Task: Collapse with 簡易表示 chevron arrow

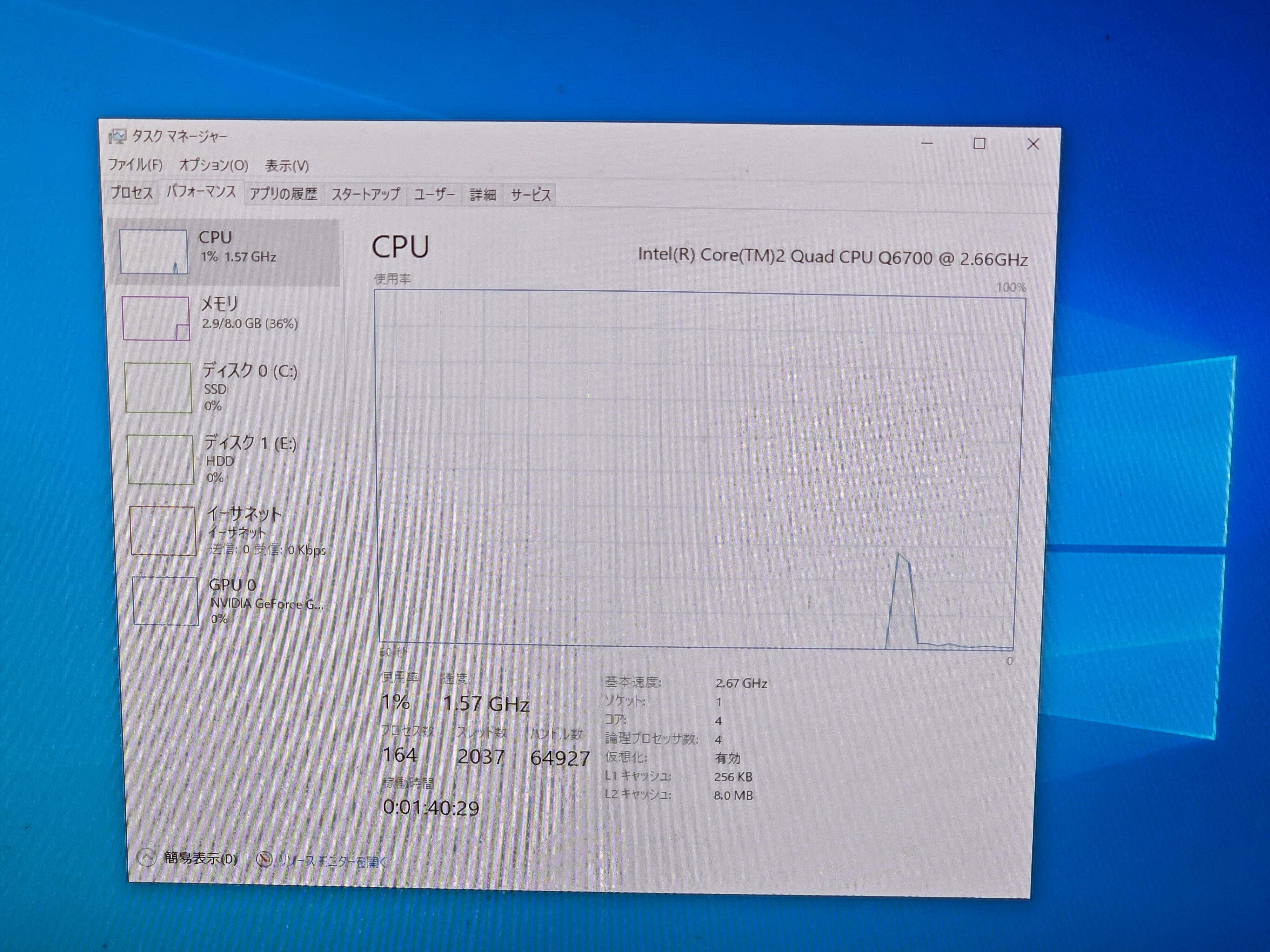Action: pyautogui.click(x=146, y=858)
